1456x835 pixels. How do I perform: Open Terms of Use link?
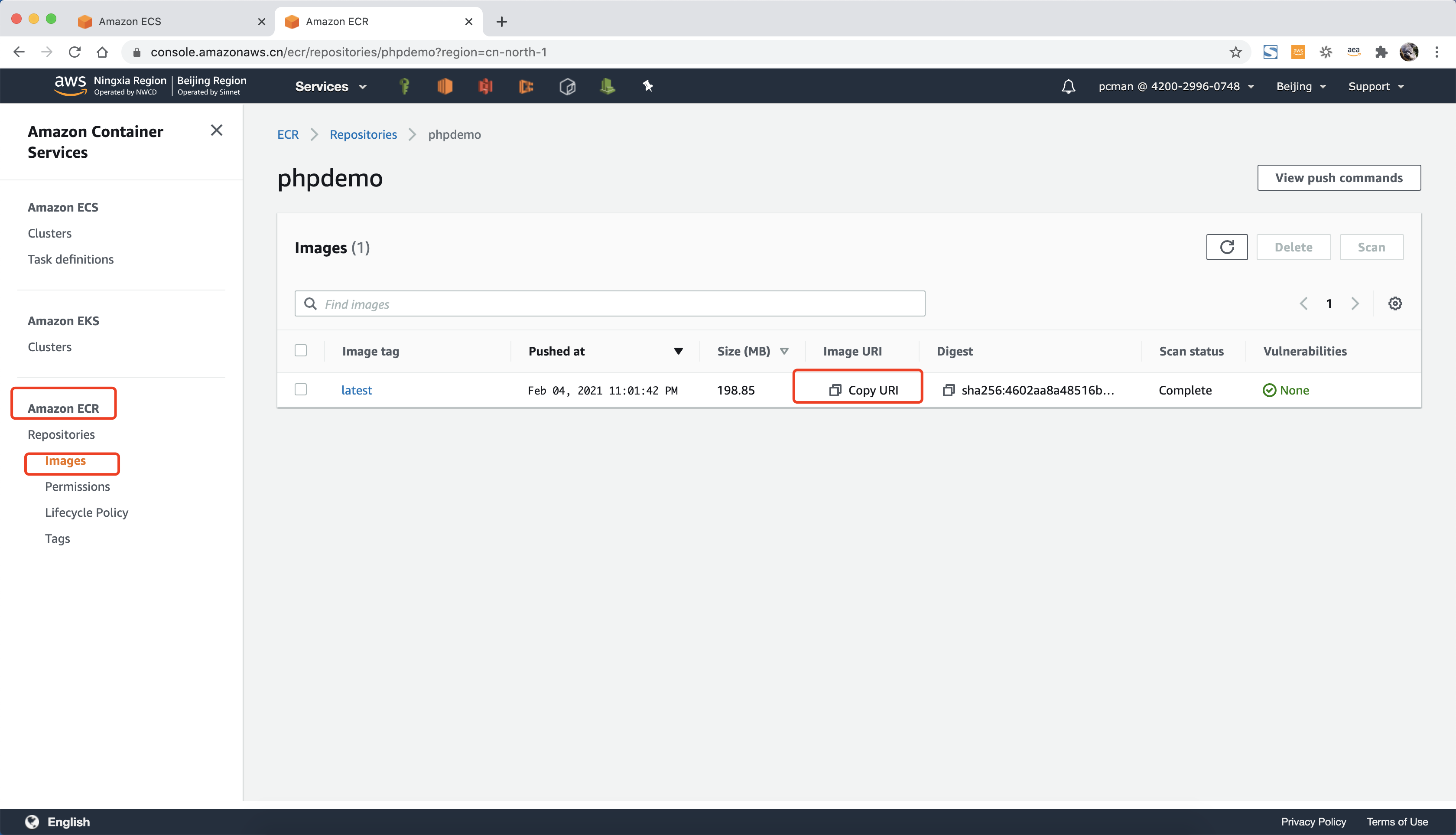click(1397, 822)
